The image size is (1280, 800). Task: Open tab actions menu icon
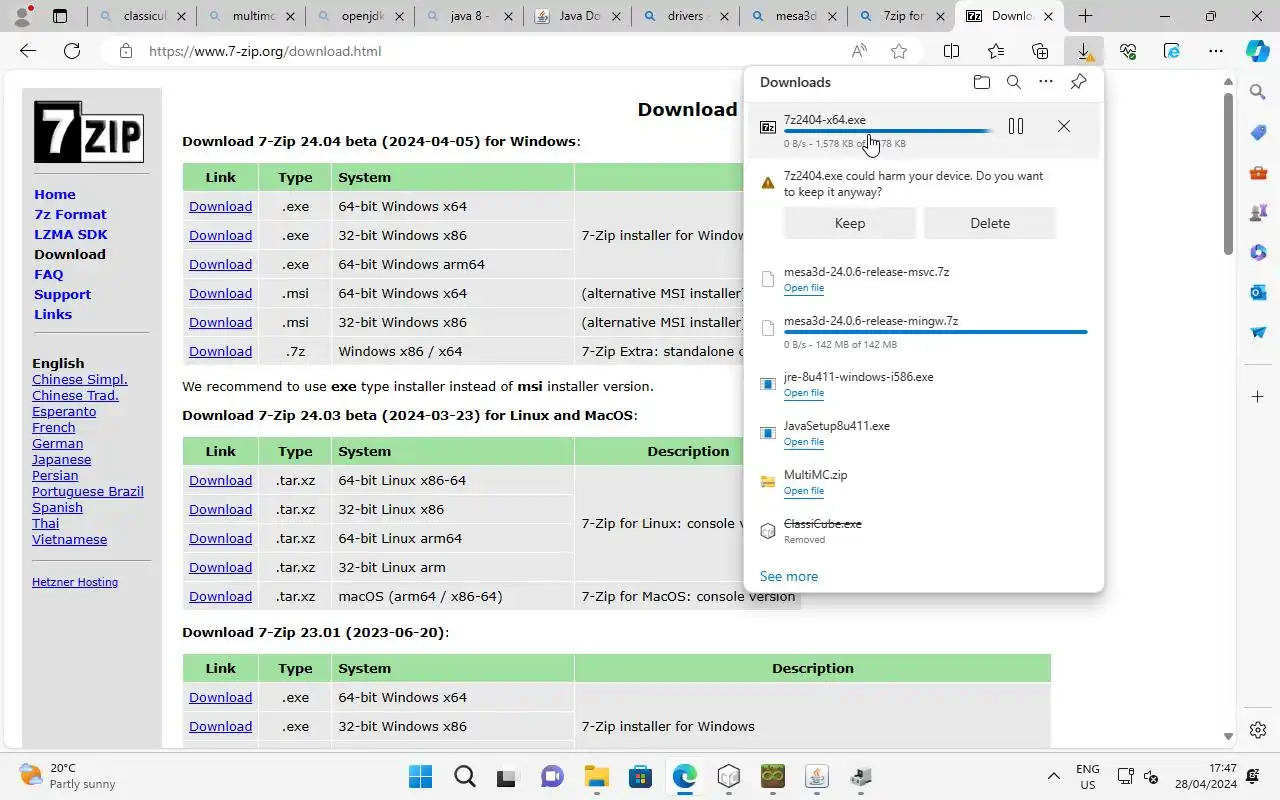60,16
